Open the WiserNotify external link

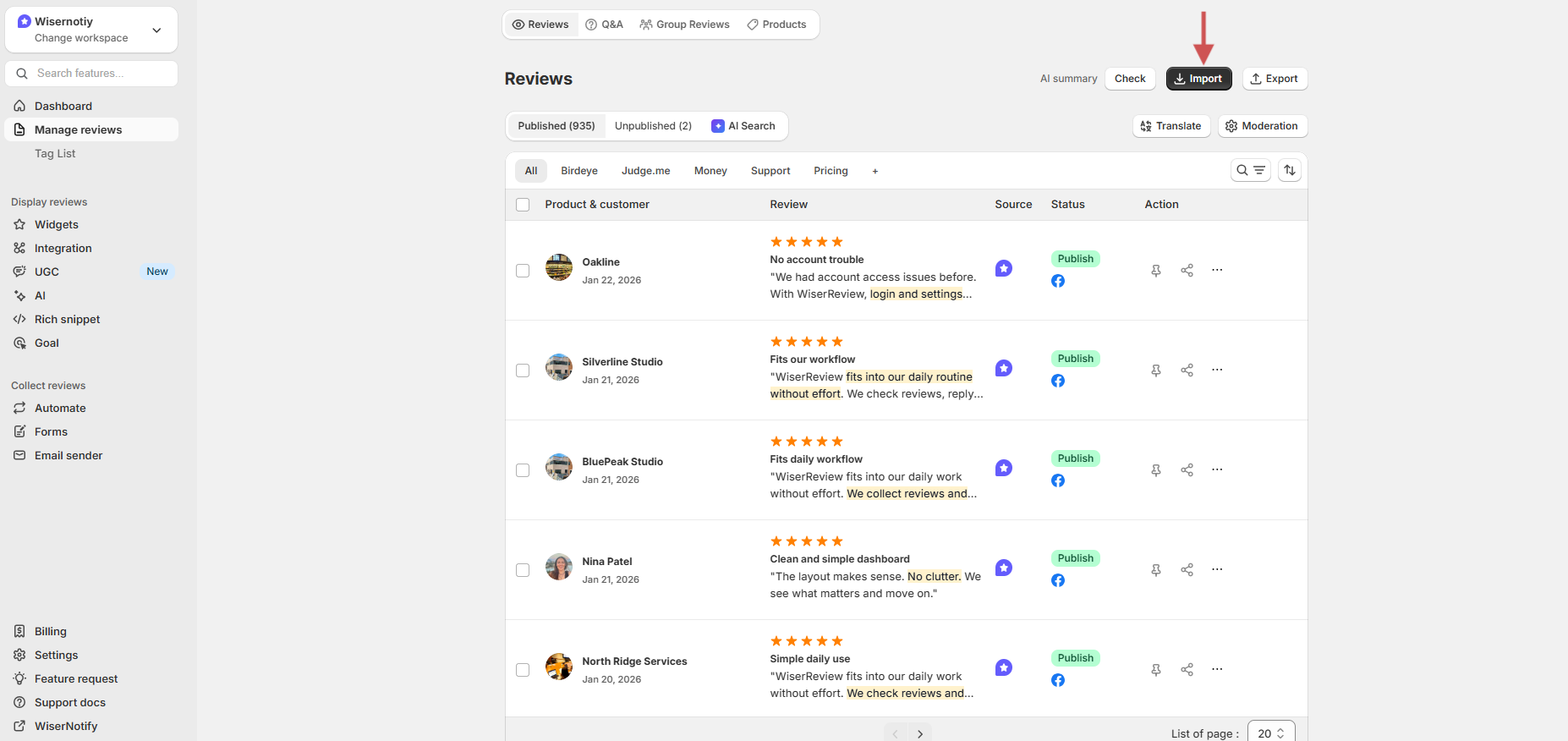[91, 726]
